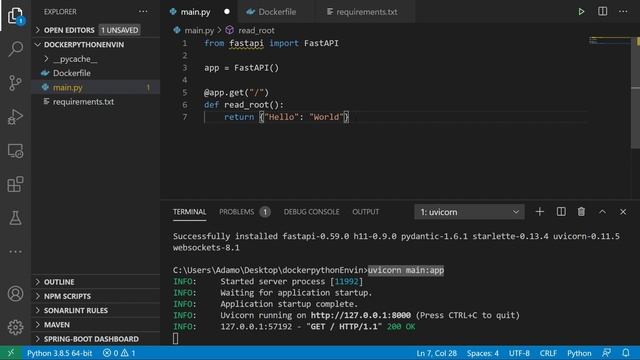Select terminal from 1: uvicorn dropdown
The image size is (640, 360).
(469, 212)
